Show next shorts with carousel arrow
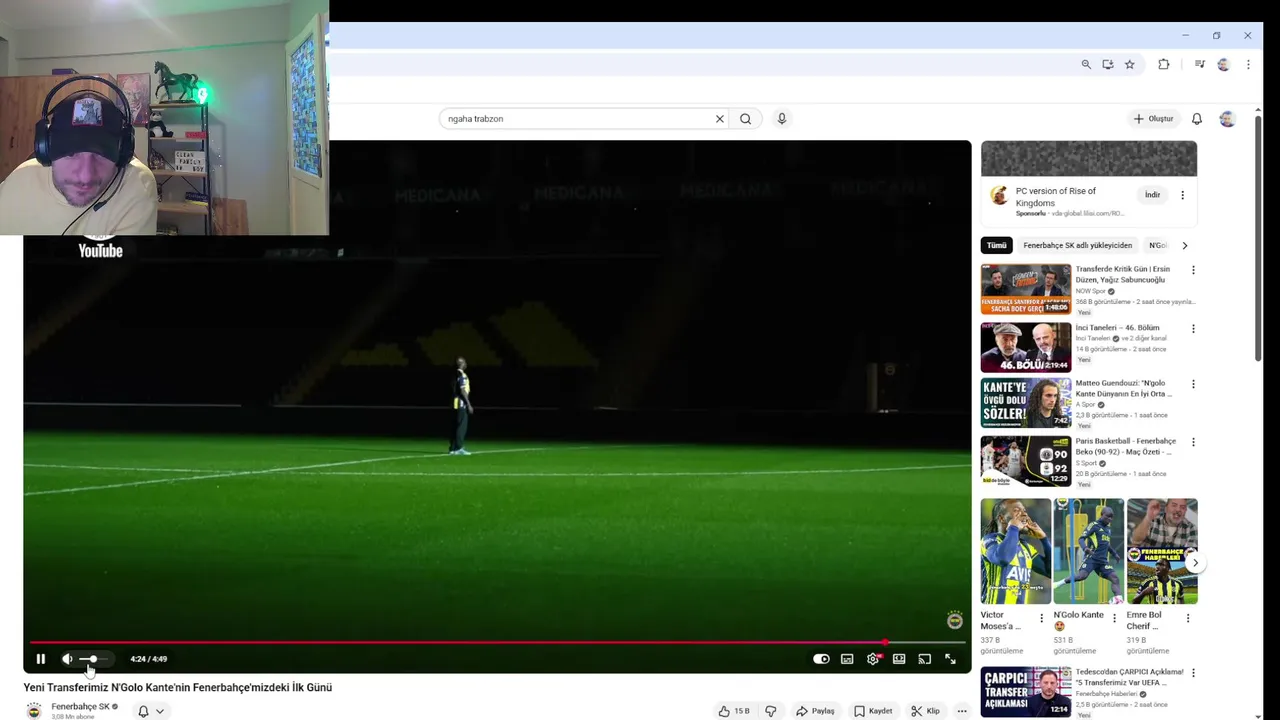 (1195, 563)
